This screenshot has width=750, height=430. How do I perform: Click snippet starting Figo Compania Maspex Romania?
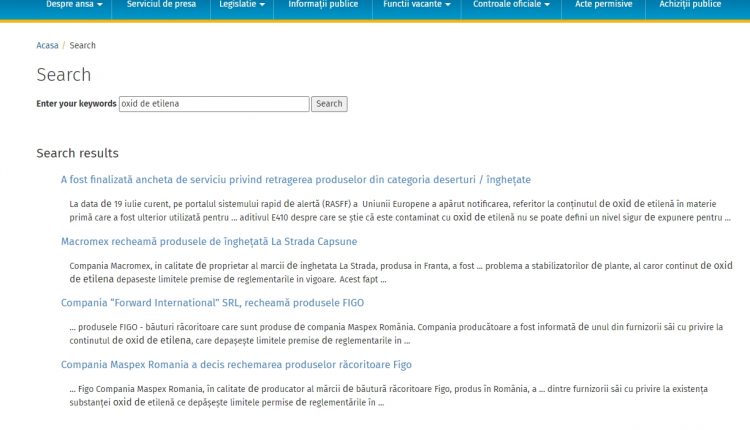click(388, 396)
